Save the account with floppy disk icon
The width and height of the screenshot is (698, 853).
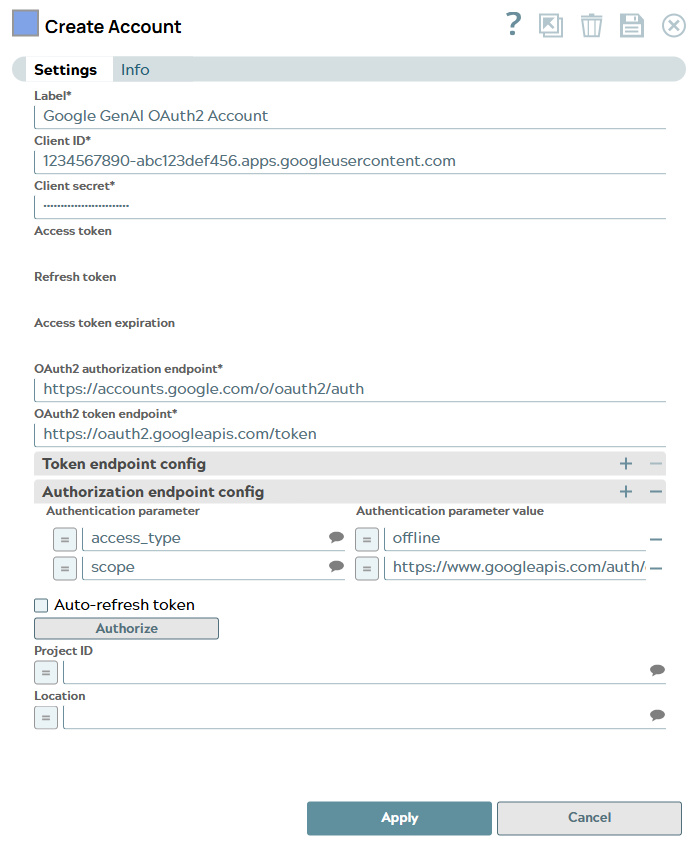(x=632, y=25)
